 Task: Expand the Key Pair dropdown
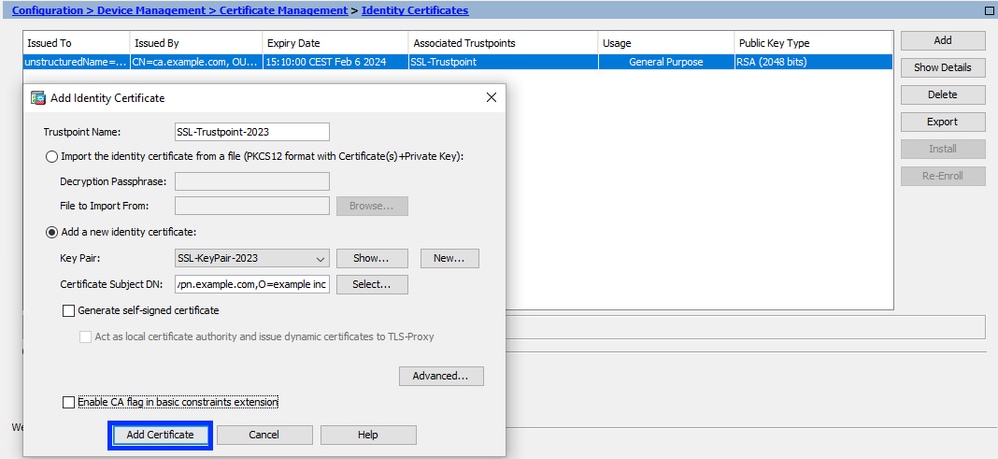coord(320,258)
